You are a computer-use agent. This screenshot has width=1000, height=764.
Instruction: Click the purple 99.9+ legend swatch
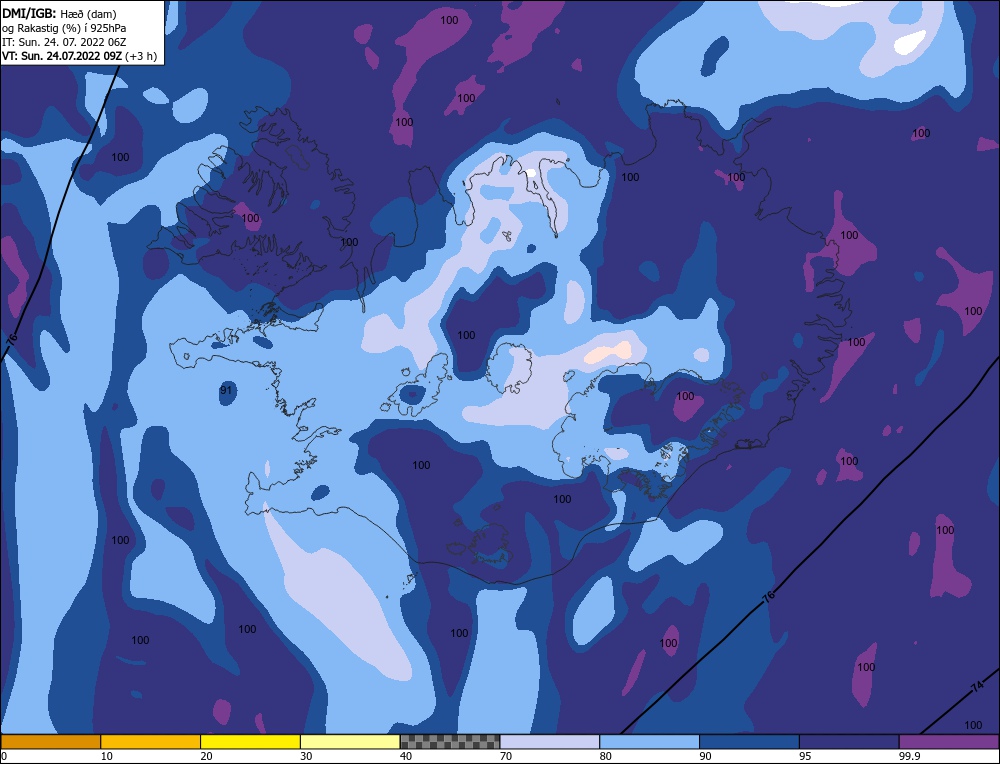(x=949, y=742)
